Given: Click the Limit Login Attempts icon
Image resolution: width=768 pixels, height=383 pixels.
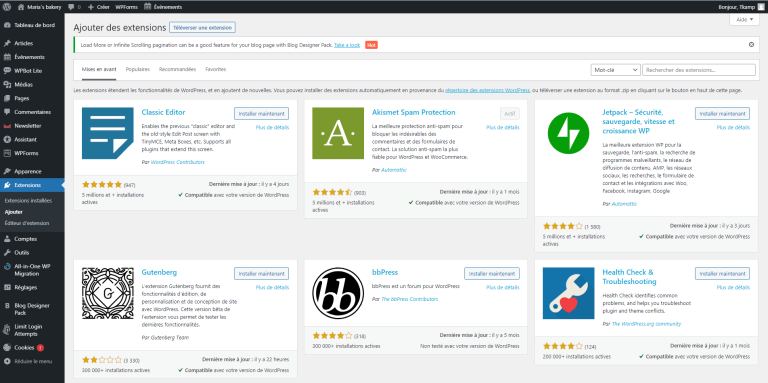Looking at the screenshot, I should [7, 330].
